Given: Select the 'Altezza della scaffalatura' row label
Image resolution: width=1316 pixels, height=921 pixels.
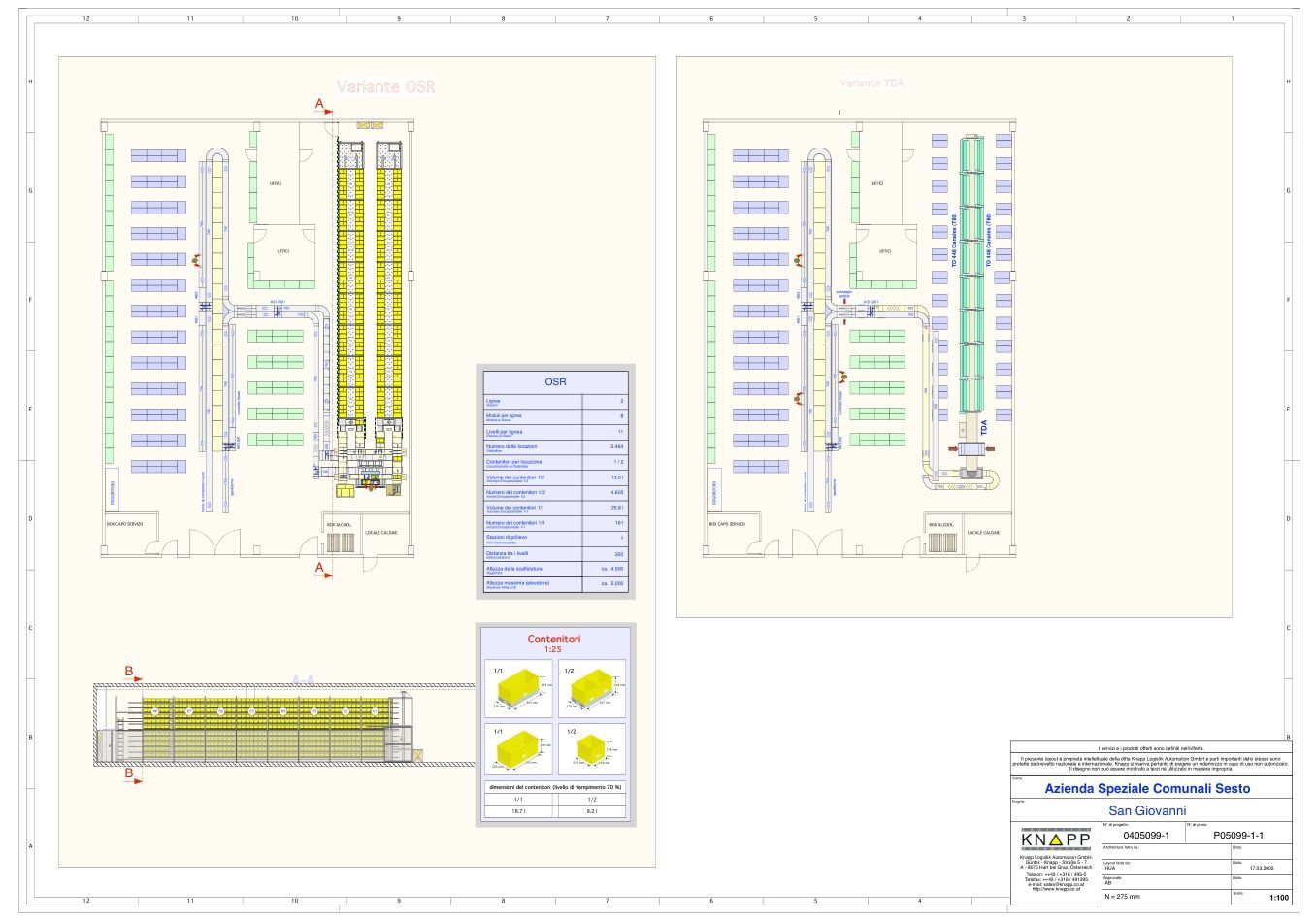Looking at the screenshot, I should pyautogui.click(x=514, y=568).
